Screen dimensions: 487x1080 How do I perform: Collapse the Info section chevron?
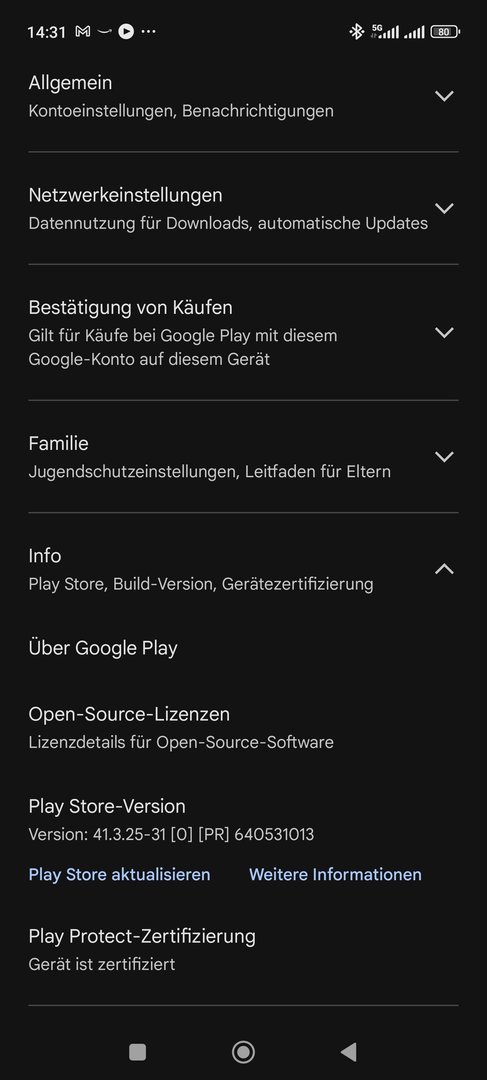tap(444, 569)
